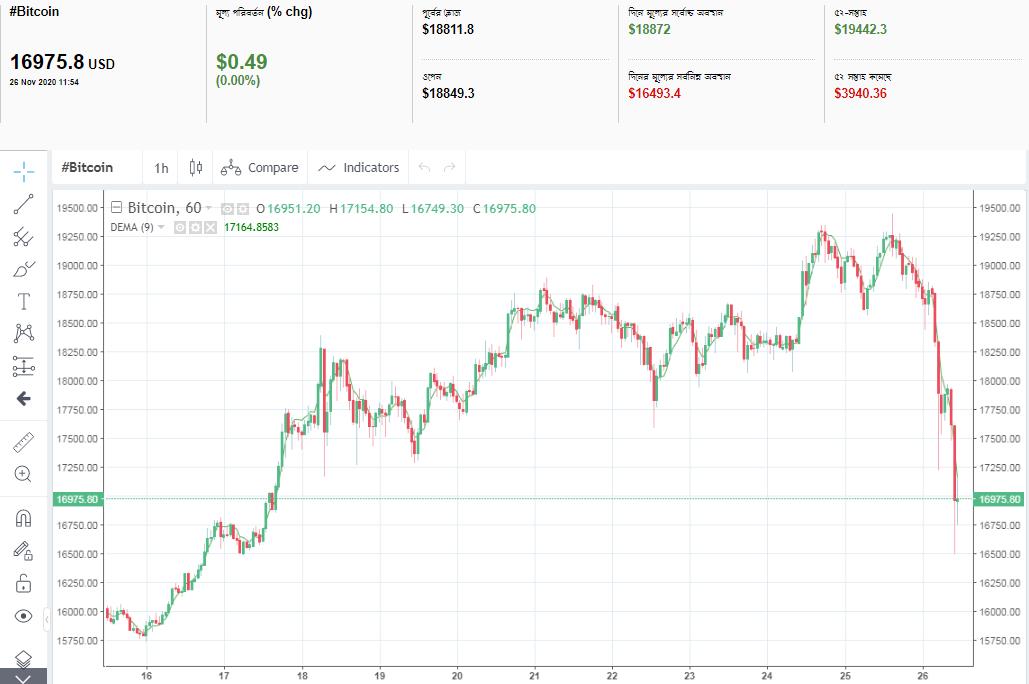This screenshot has height=684, width=1029.
Task: Collapse the chart legend minus box
Action: (x=116, y=208)
